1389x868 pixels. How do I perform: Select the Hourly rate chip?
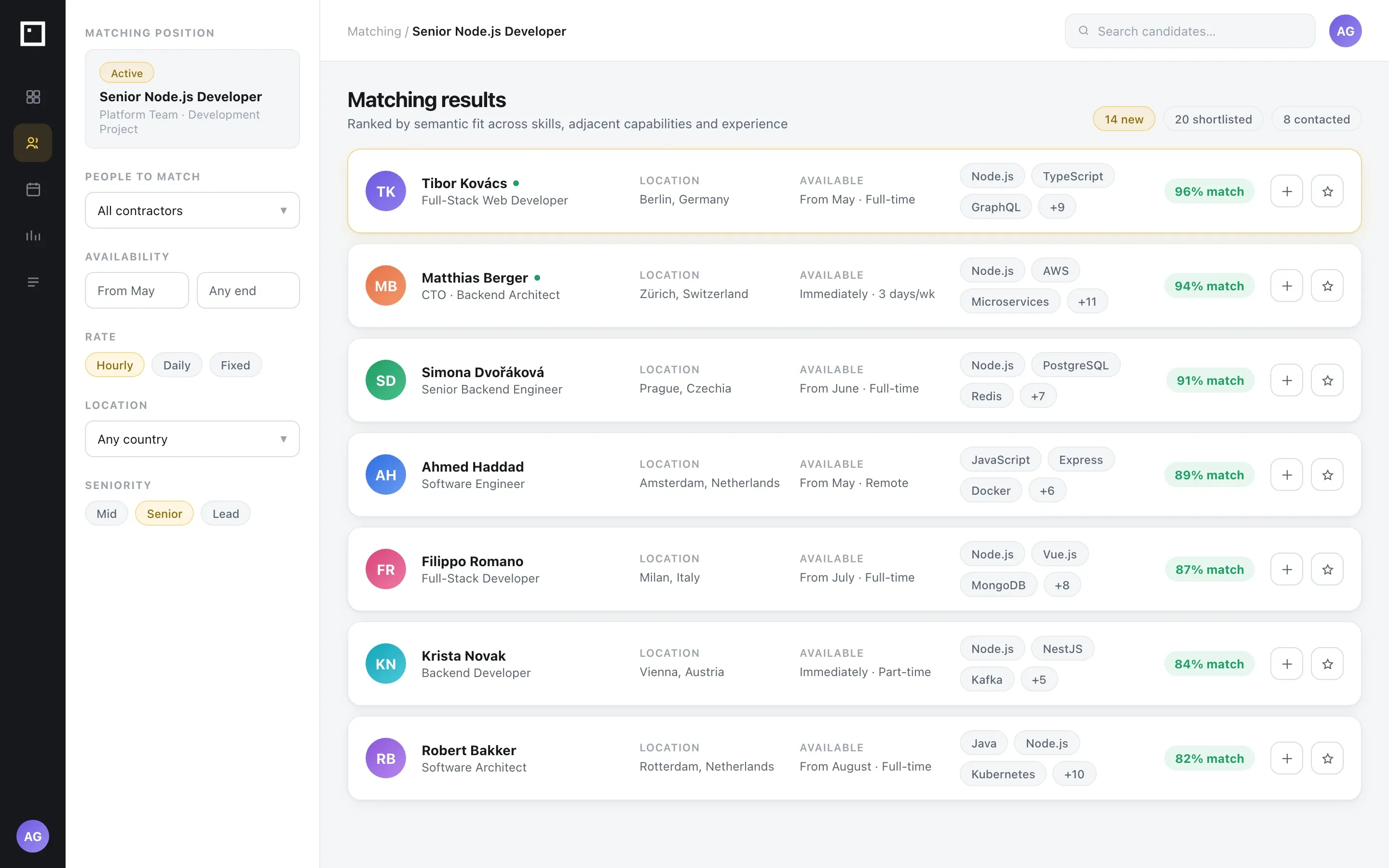click(114, 365)
